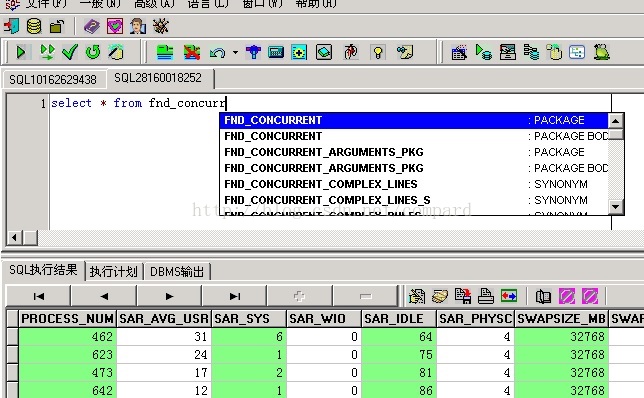Click the green column-width arrows icon
The height and width of the screenshot is (398, 644).
(509, 296)
